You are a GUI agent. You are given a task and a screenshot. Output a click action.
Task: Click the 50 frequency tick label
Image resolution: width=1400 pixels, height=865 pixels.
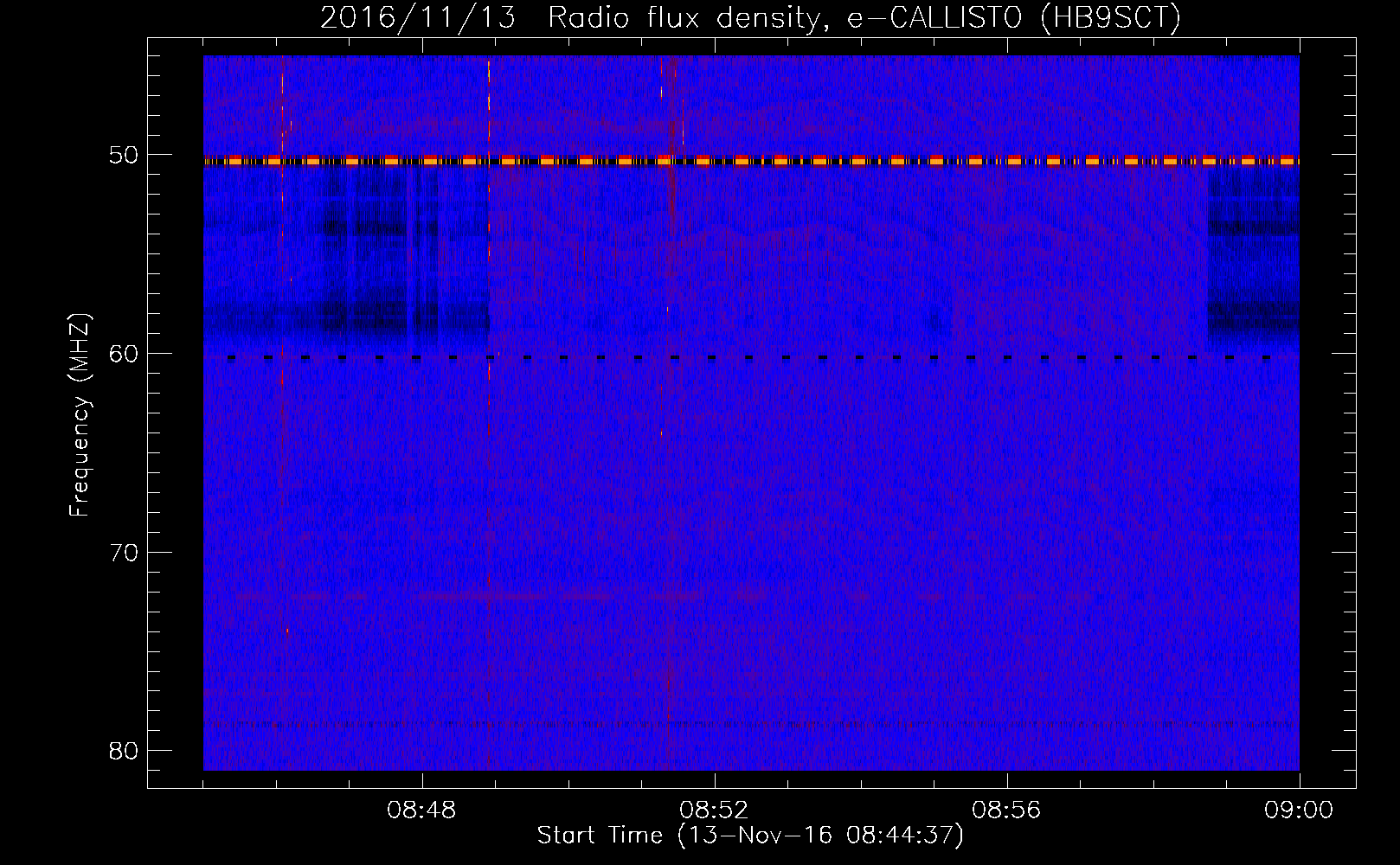[x=124, y=156]
